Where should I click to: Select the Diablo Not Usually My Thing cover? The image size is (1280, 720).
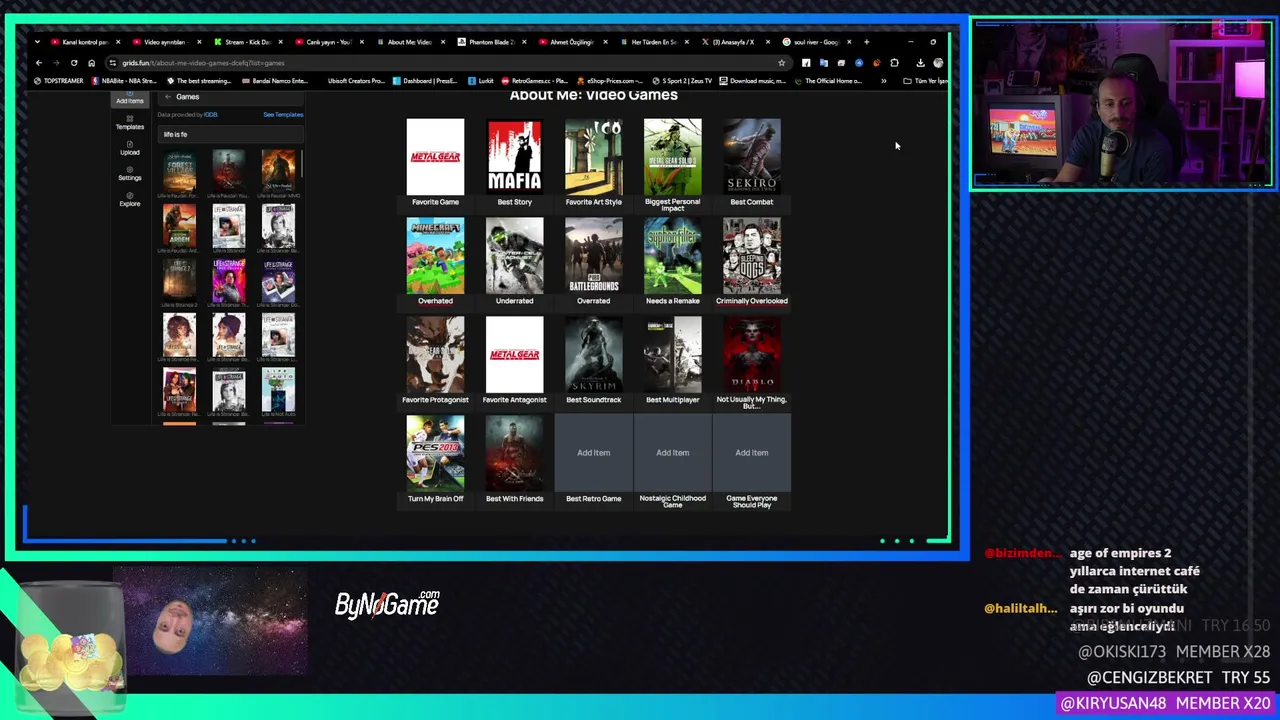pyautogui.click(x=752, y=354)
